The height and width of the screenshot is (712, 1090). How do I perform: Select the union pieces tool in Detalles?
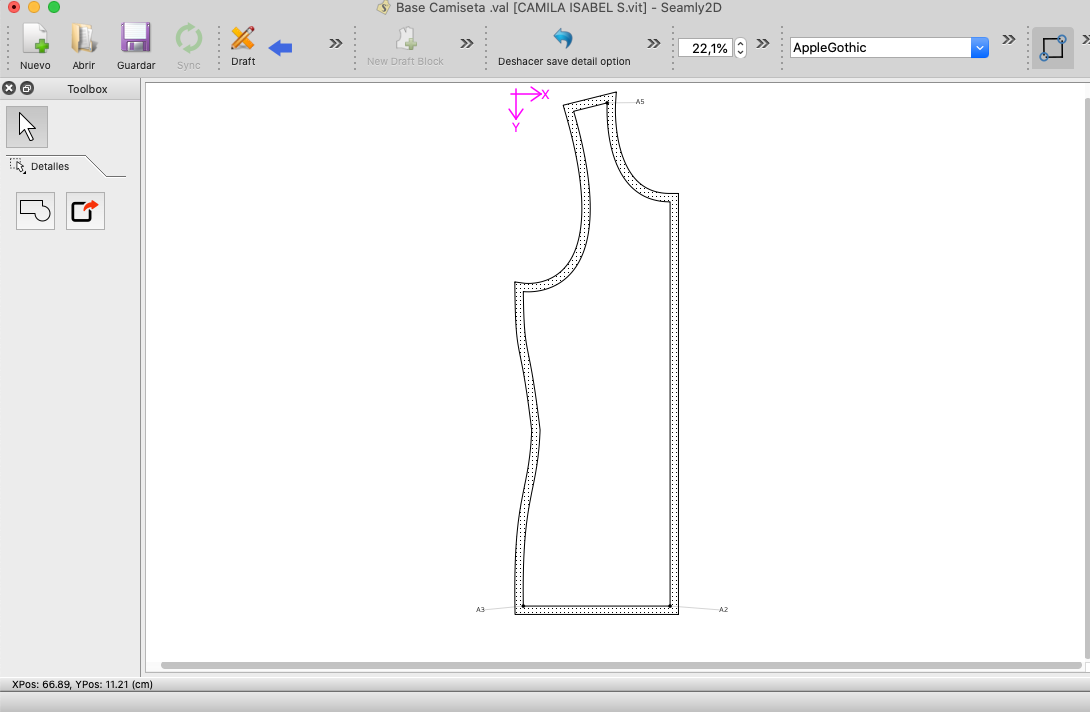point(35,211)
